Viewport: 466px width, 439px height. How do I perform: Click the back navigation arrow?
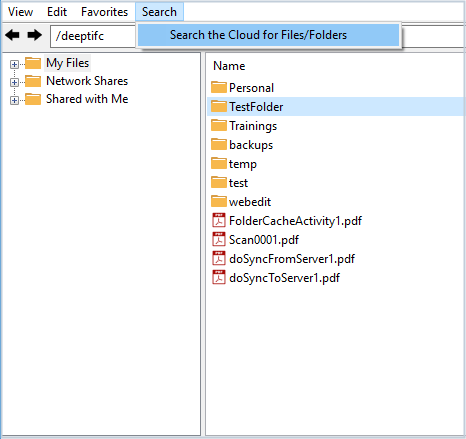point(13,35)
